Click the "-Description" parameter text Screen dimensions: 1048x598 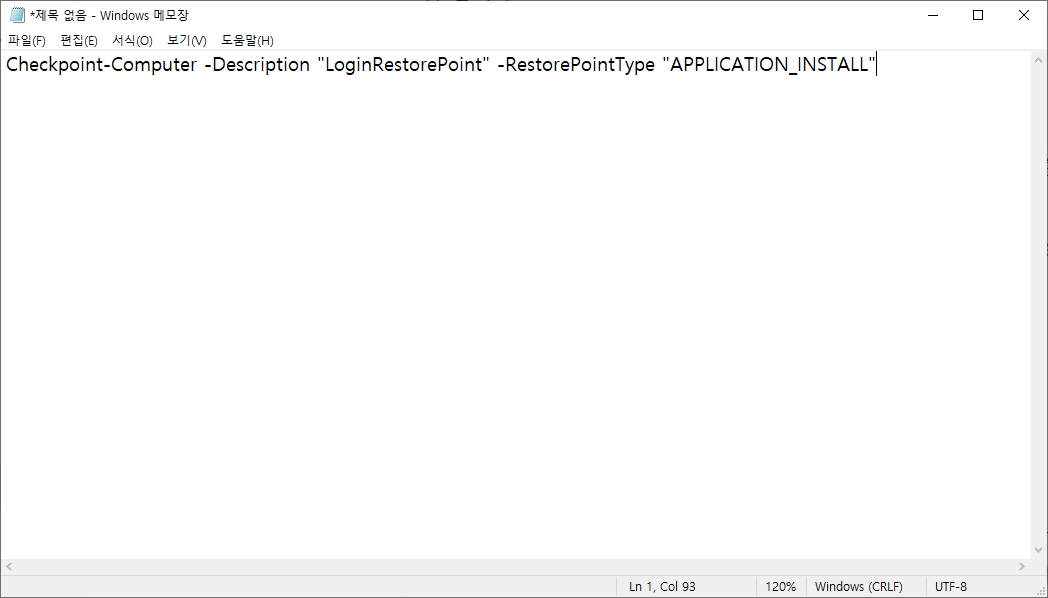click(257, 65)
